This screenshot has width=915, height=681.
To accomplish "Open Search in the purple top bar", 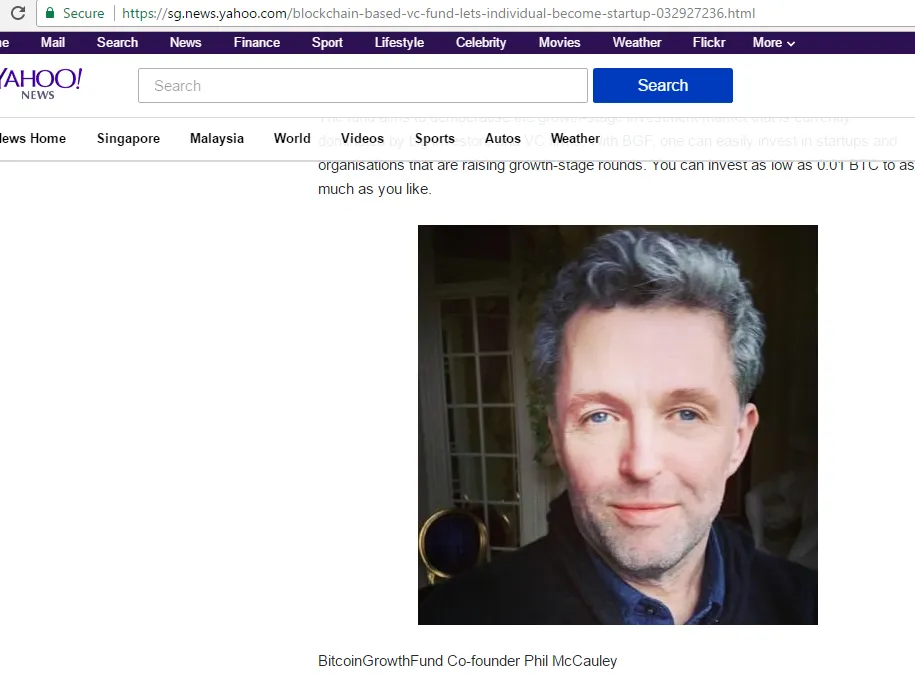I will coord(117,43).
